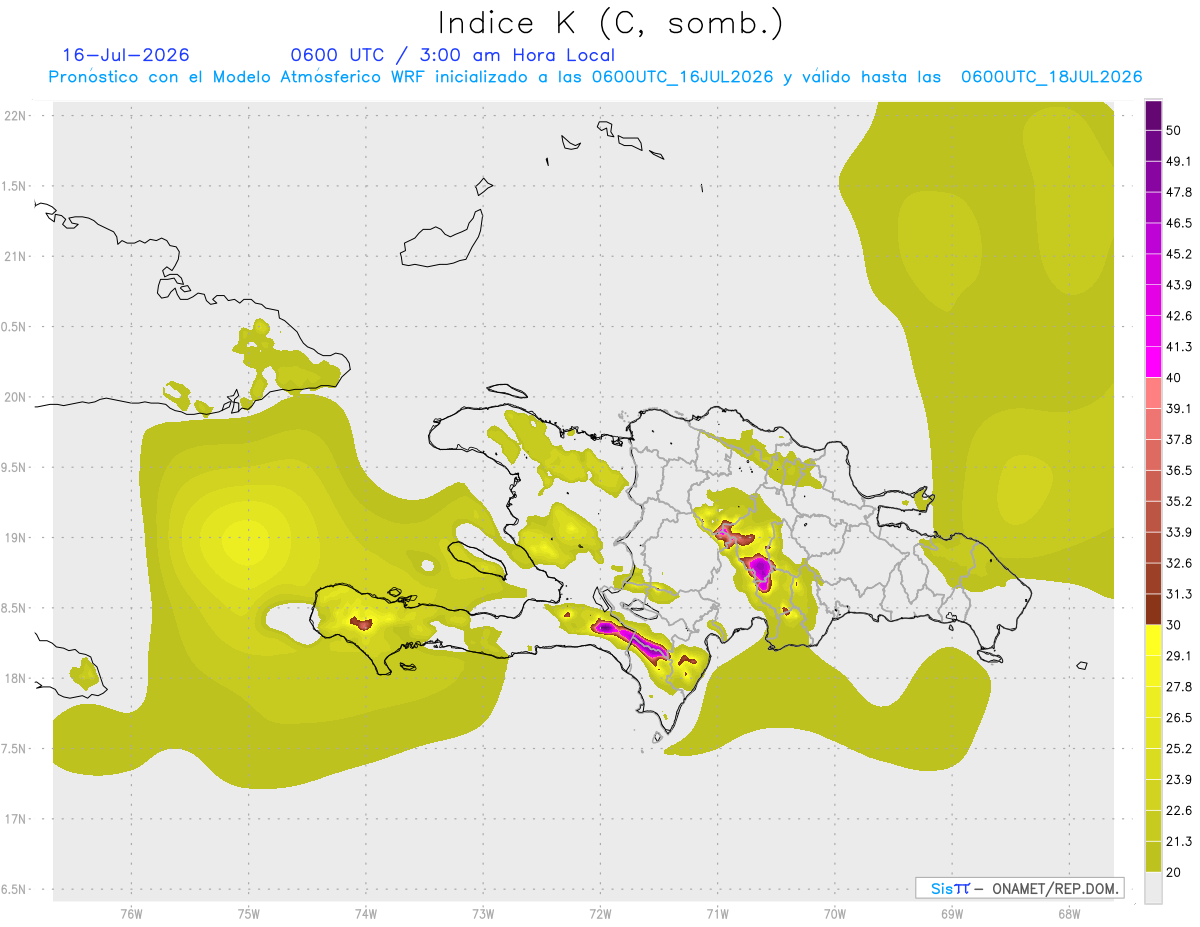Click the colorbar value '39.1'
The width and height of the screenshot is (1200, 927).
(1179, 409)
